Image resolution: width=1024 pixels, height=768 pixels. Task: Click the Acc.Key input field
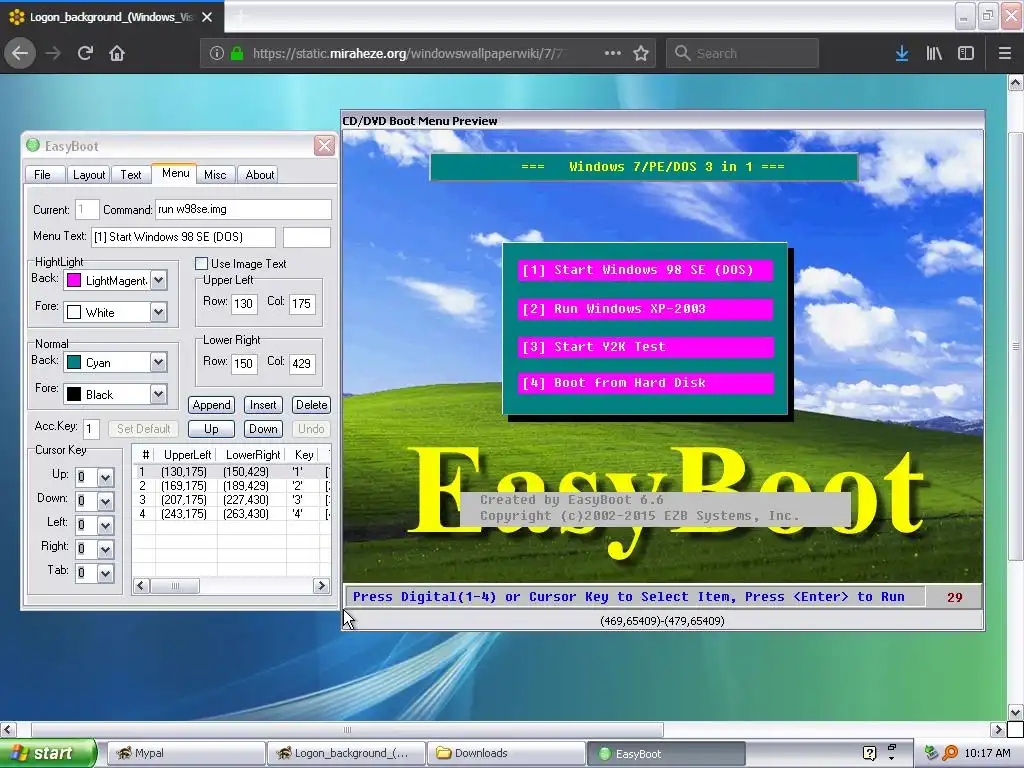91,429
